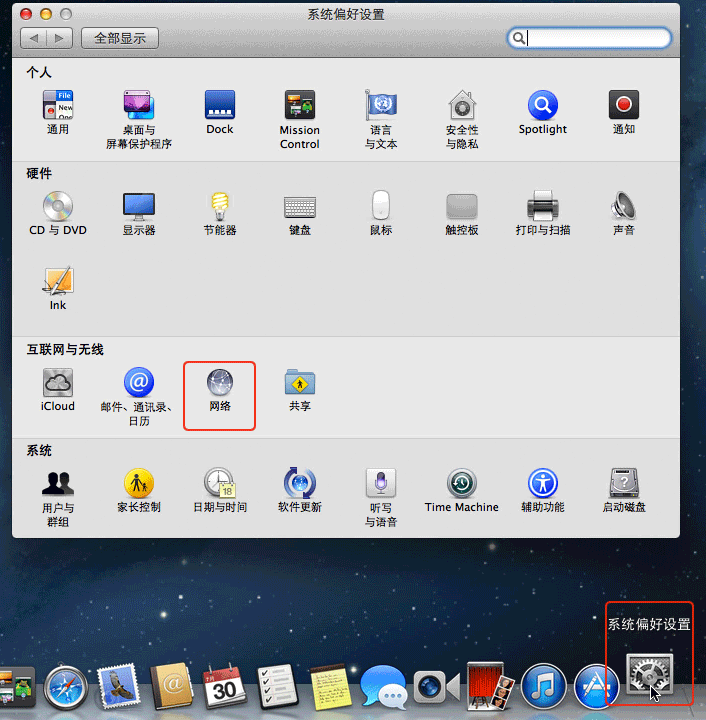This screenshot has height=720, width=706.
Task: Open Messages from the Dock
Action: [x=384, y=686]
